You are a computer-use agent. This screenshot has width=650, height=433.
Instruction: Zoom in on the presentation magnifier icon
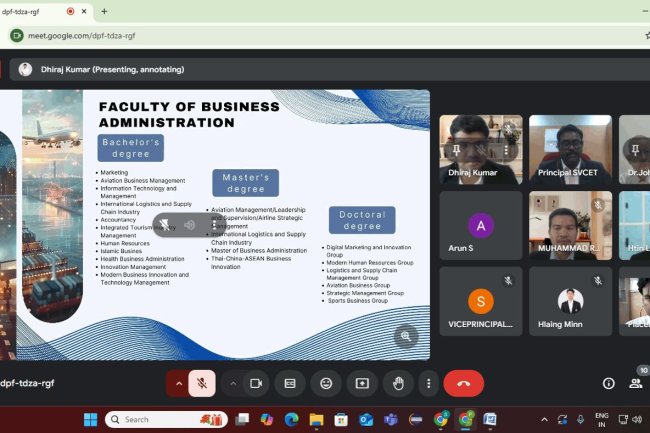click(x=406, y=336)
